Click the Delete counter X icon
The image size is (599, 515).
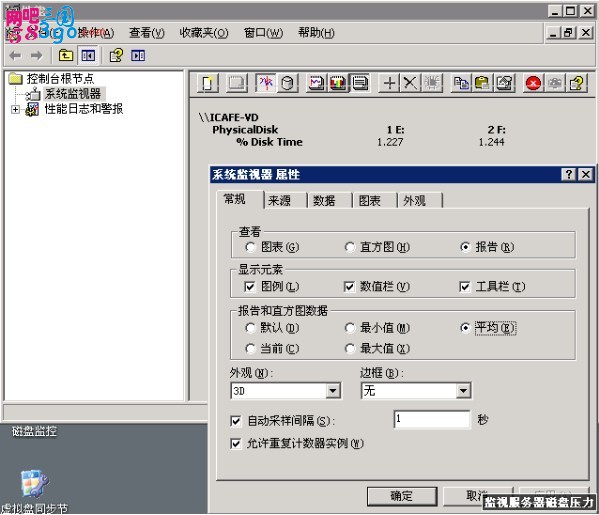(x=410, y=83)
